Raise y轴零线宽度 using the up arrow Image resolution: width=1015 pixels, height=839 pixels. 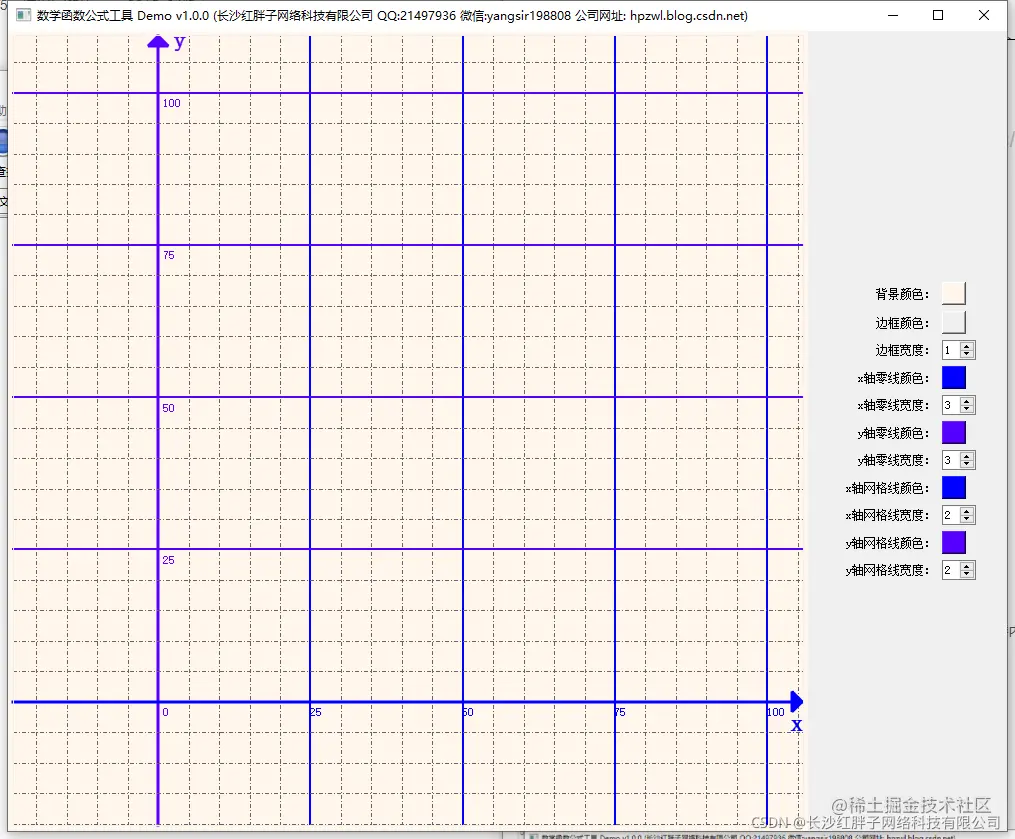click(967, 456)
